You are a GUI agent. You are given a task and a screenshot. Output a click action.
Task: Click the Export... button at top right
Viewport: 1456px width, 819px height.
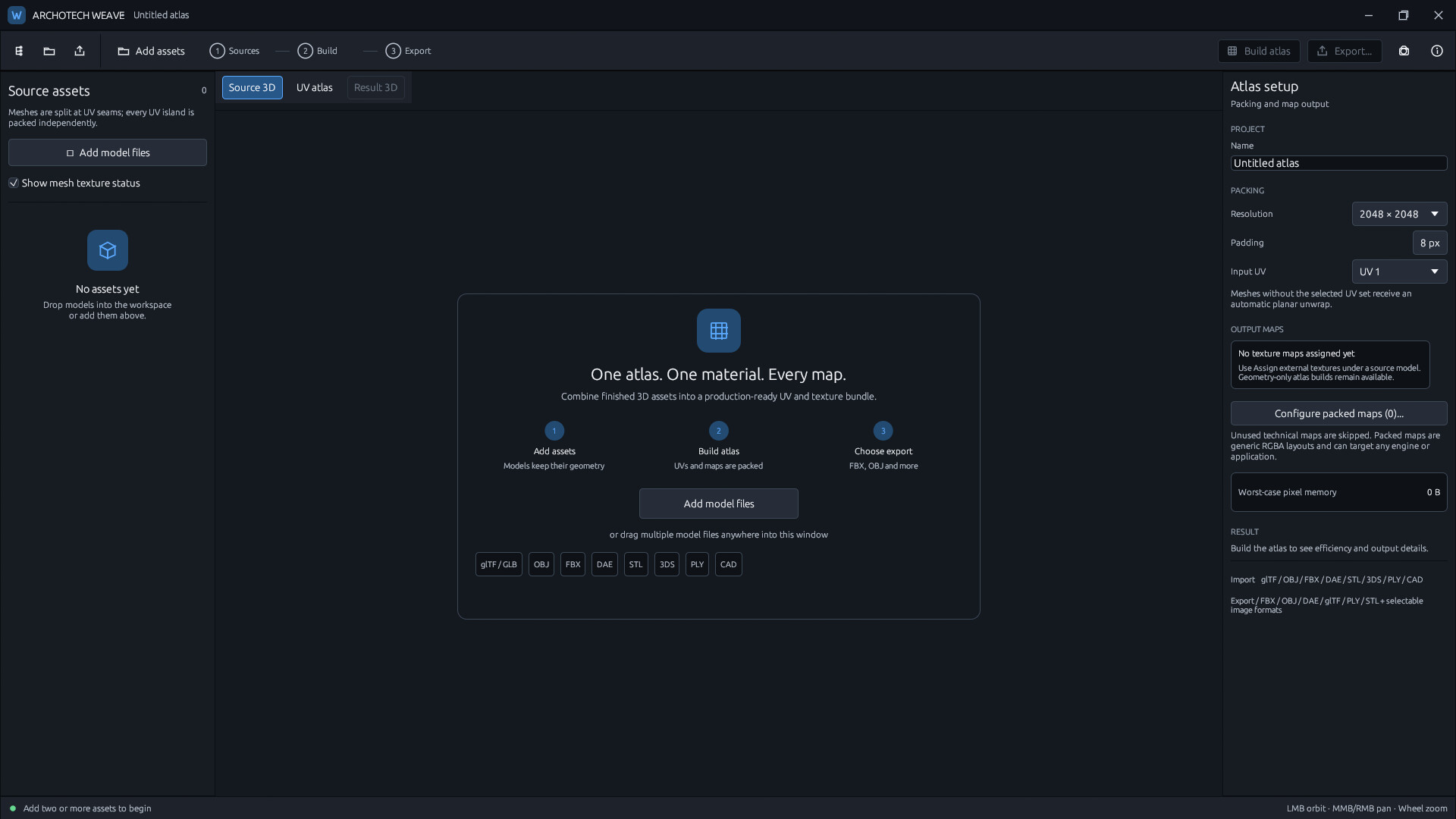tap(1345, 51)
